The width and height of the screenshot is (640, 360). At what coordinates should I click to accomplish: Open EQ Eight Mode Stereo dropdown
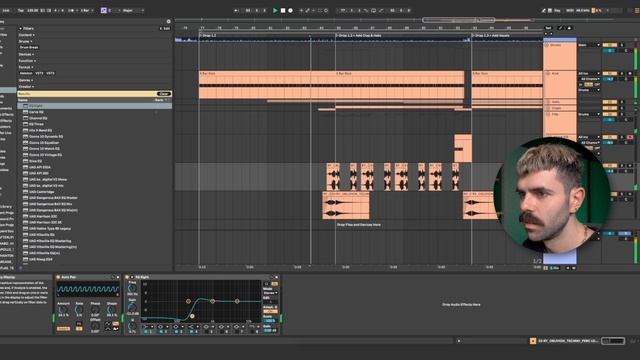click(270, 293)
